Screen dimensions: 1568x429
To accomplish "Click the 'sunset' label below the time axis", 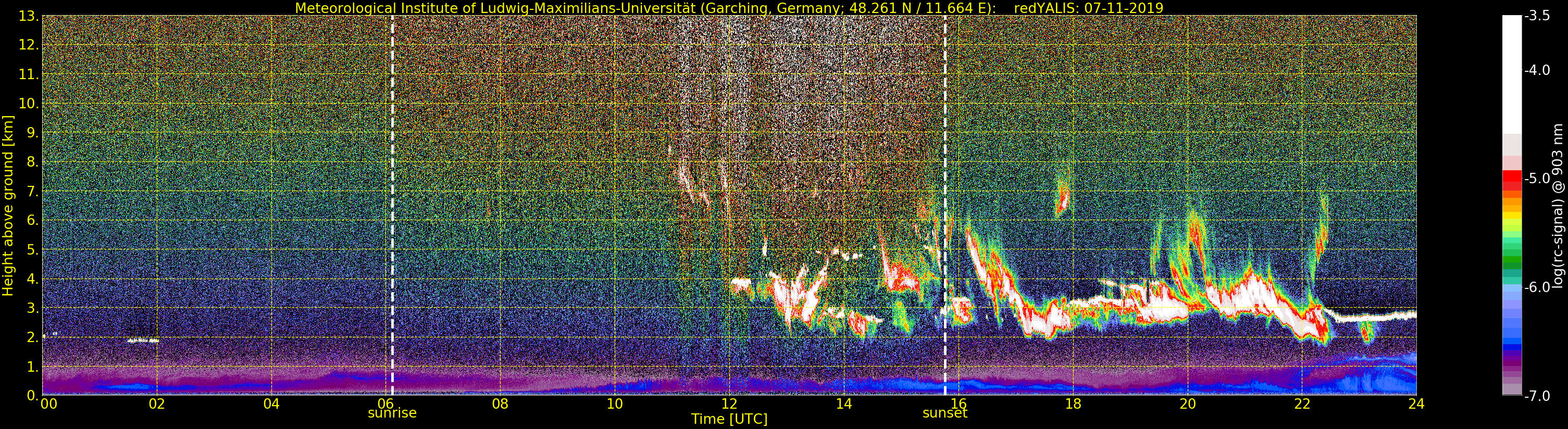I will (x=944, y=412).
